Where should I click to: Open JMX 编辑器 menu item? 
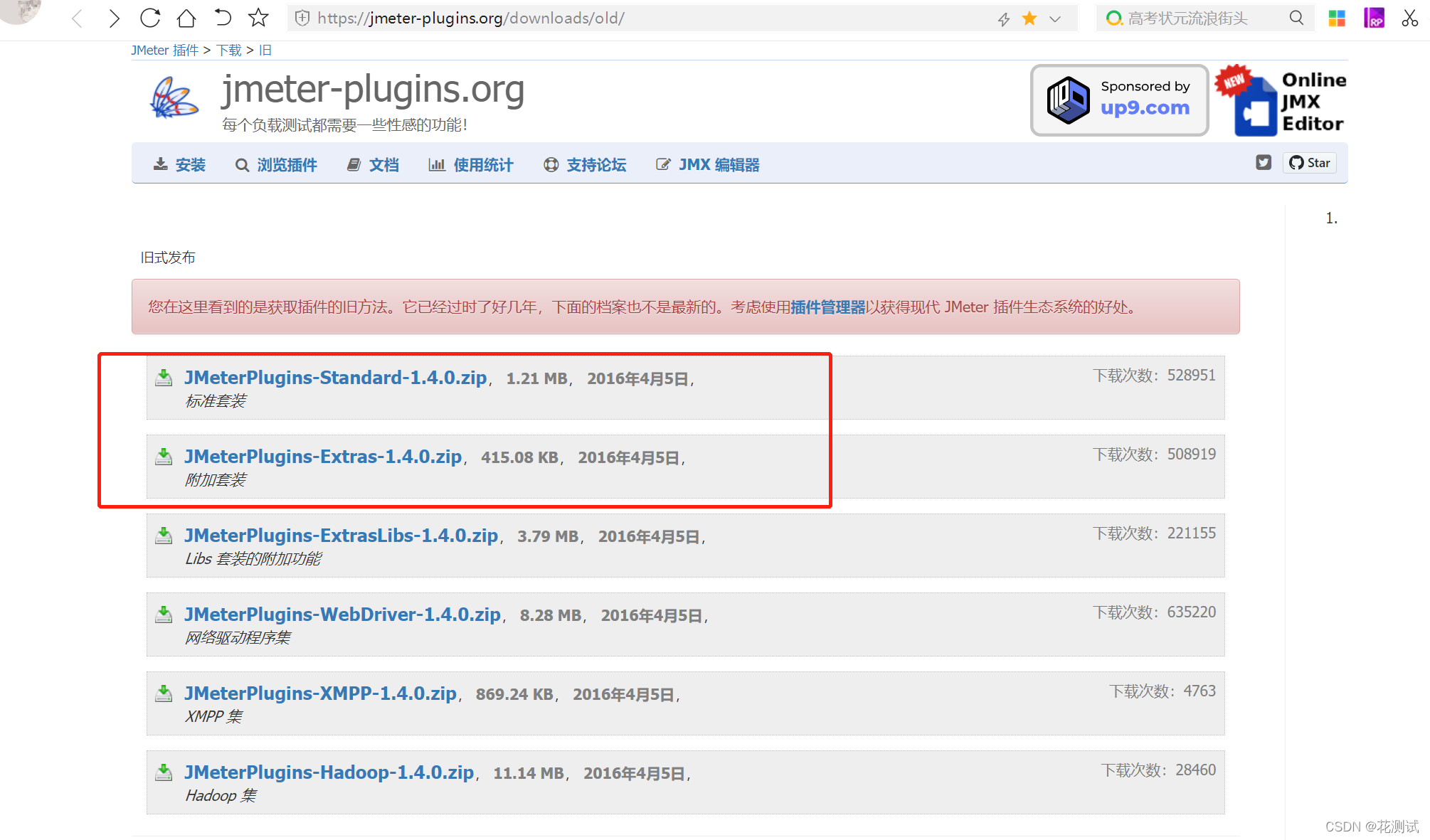[708, 165]
